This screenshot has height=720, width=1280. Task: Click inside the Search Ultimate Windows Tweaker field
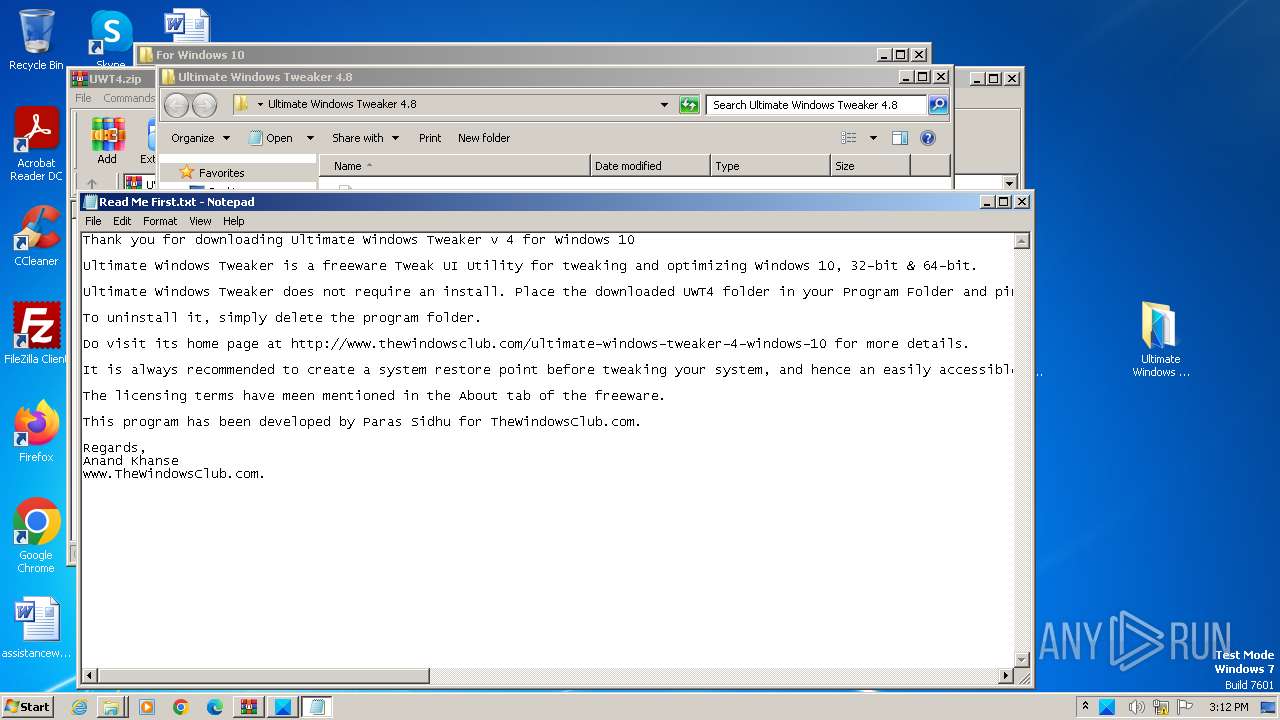(816, 105)
